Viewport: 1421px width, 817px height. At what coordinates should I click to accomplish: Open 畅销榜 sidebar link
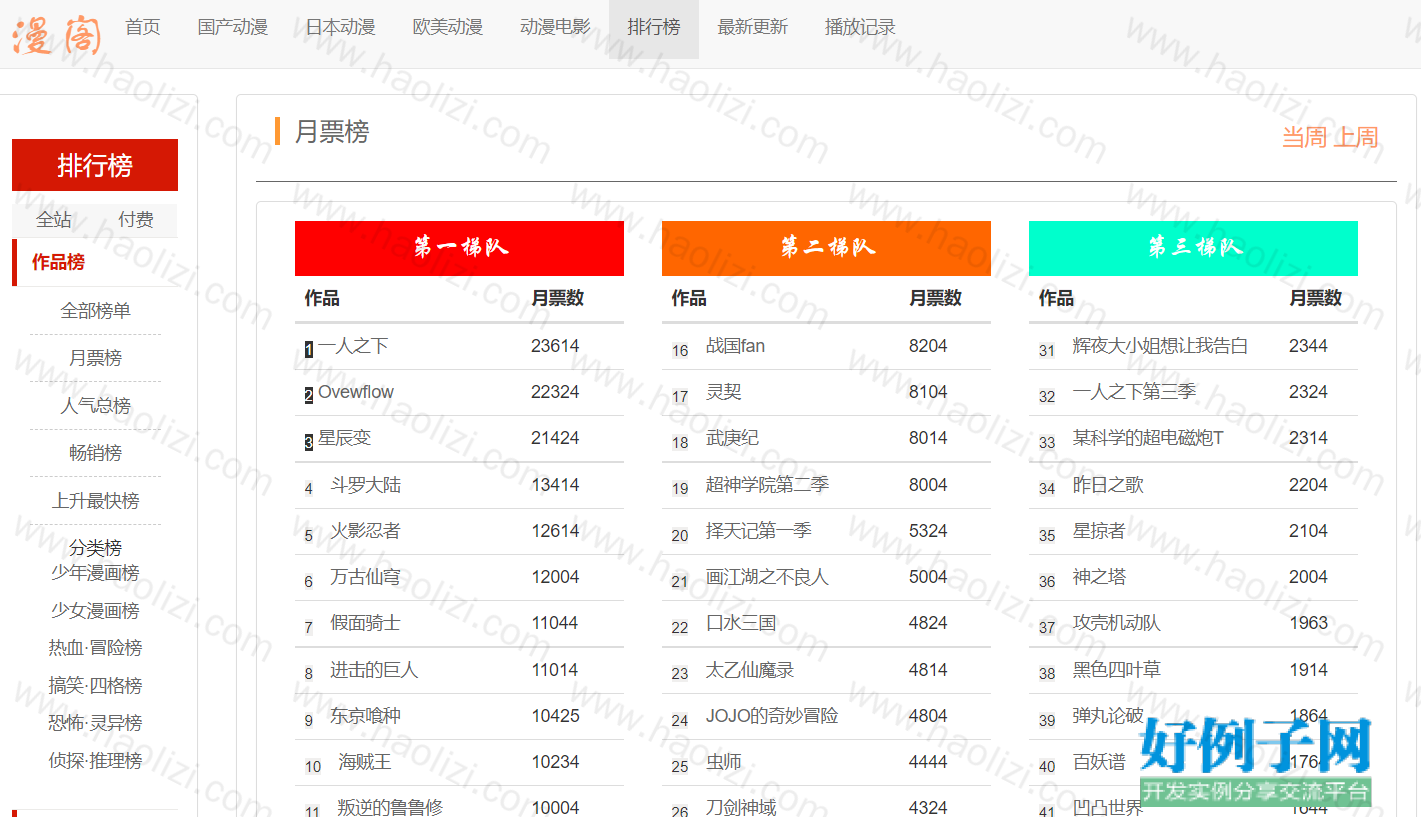coord(95,453)
